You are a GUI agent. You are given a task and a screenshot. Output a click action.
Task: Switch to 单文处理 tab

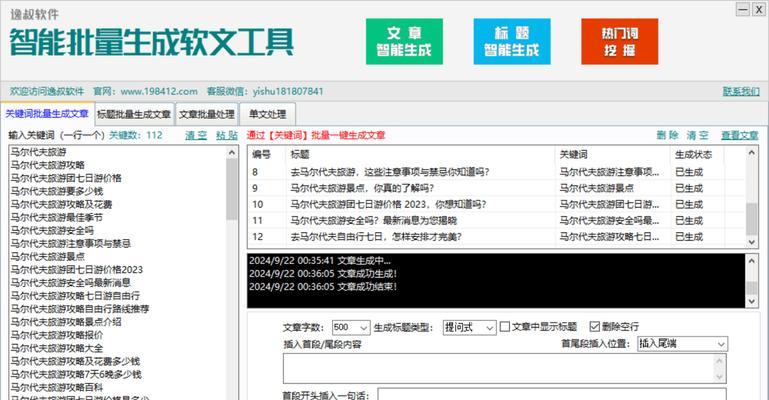tap(267, 114)
